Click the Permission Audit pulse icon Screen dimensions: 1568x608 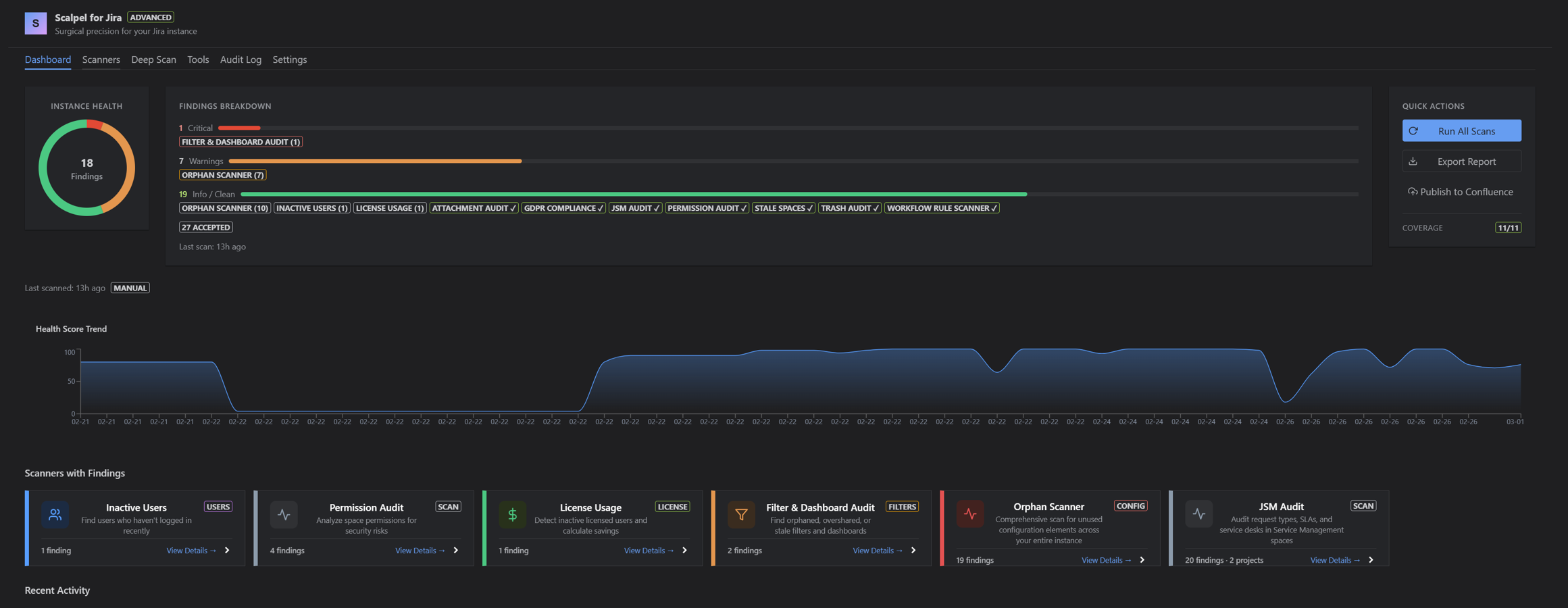tap(284, 515)
